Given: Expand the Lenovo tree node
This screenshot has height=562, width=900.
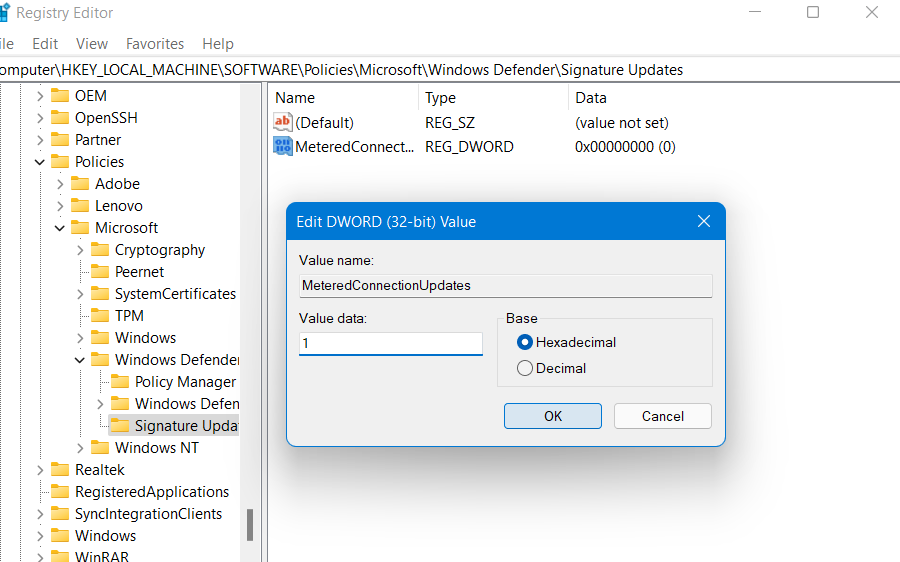Looking at the screenshot, I should tap(60, 206).
